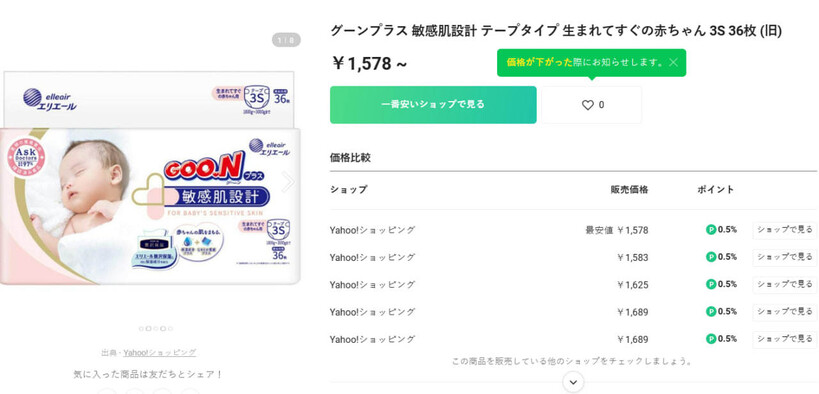The width and height of the screenshot is (819, 394).
Task: Show next product image with right arrow
Action: coord(288,182)
